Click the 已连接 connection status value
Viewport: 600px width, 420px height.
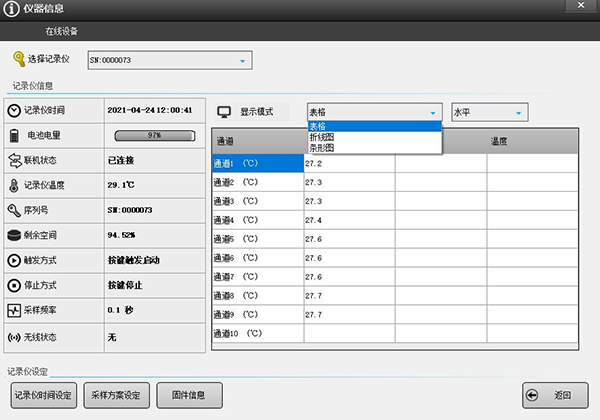click(x=121, y=160)
